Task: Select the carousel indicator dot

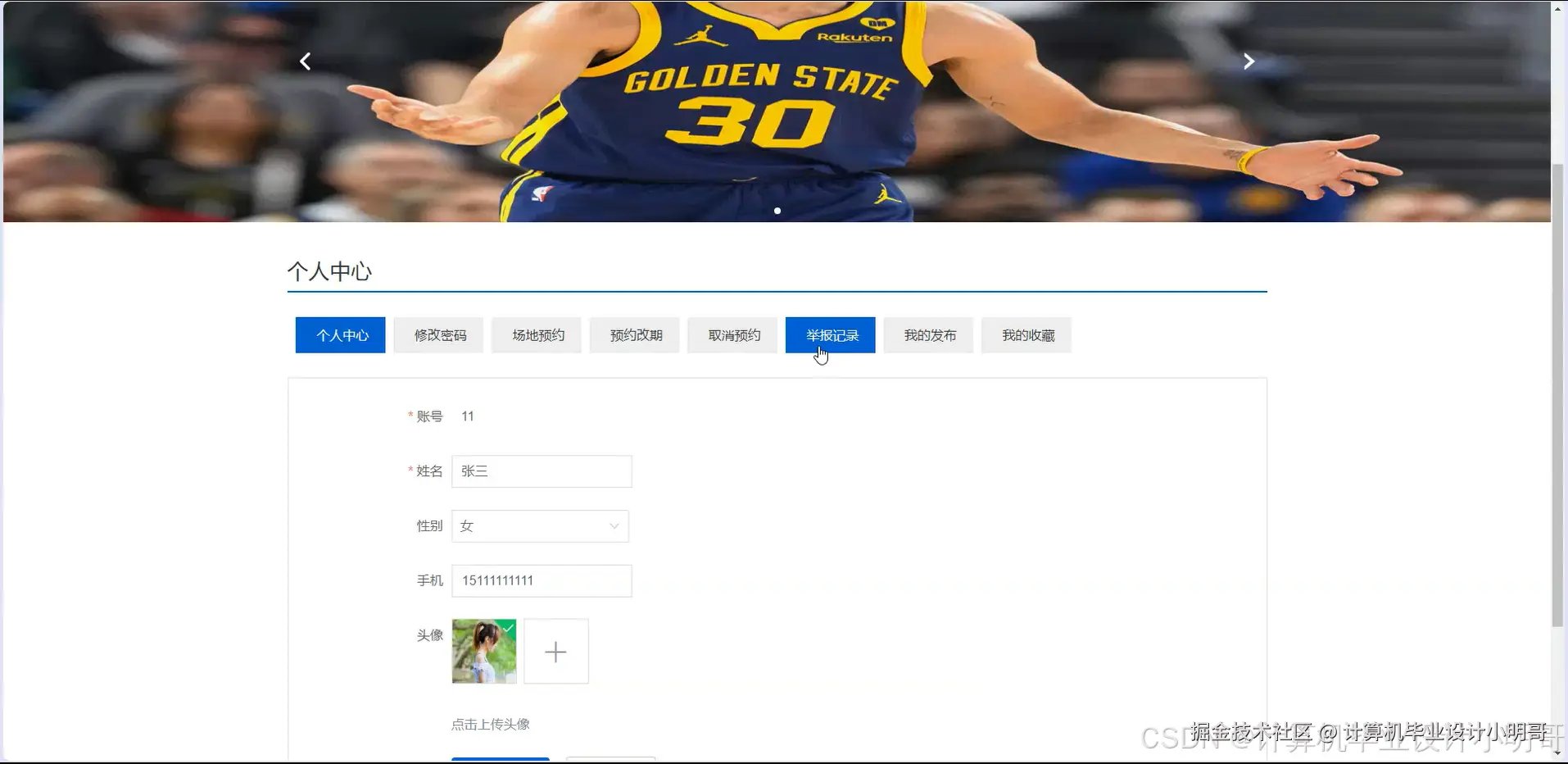Action: [x=777, y=211]
